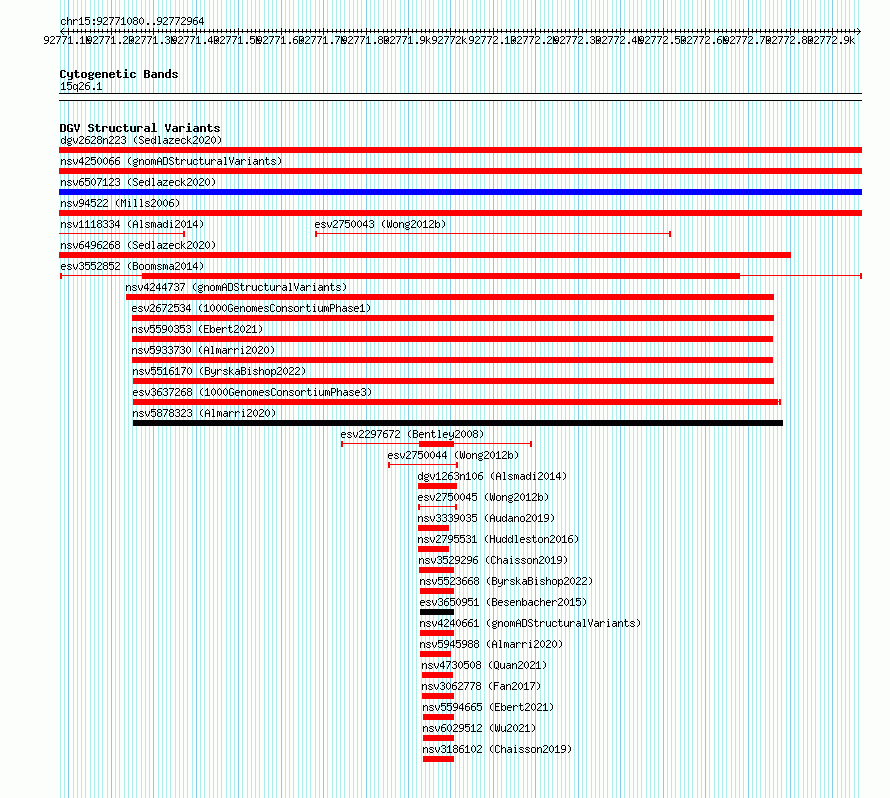The image size is (890, 798).
Task: Click the thin esv2750043 variant line
Action: point(493,234)
